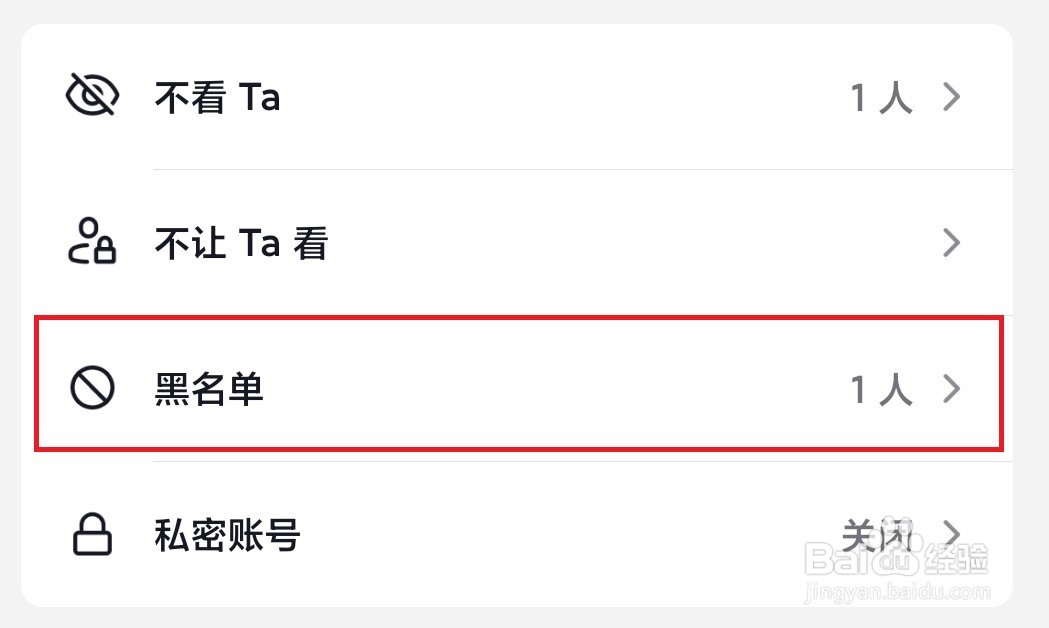The height and width of the screenshot is (628, 1049).
Task: Click the 1人 count beside 不看 Ta
Action: tap(881, 98)
